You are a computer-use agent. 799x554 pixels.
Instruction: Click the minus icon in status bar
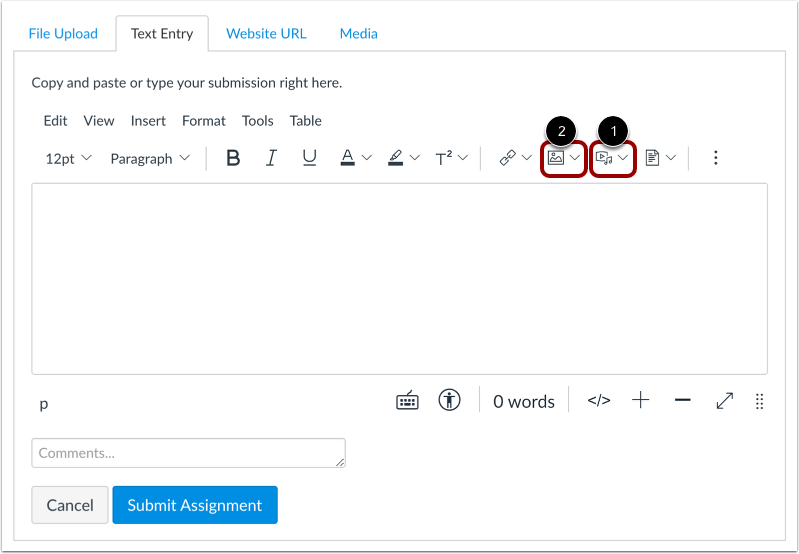pyautogui.click(x=682, y=401)
